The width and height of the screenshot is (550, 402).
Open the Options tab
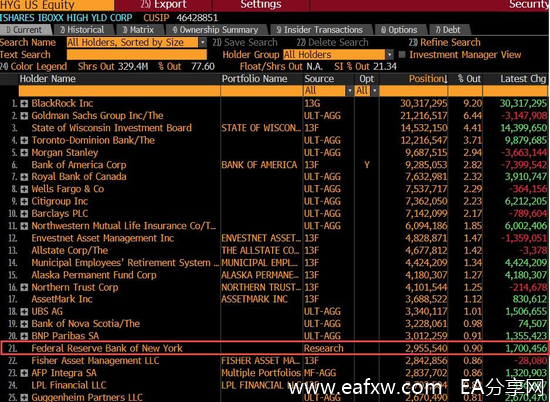click(x=400, y=30)
